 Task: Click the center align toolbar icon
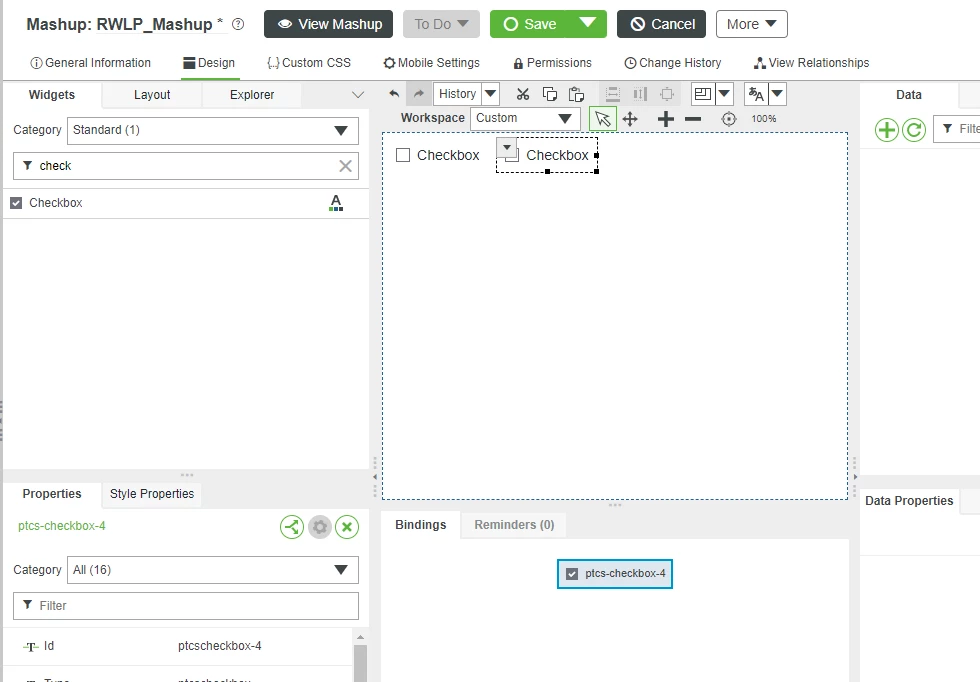coord(667,94)
